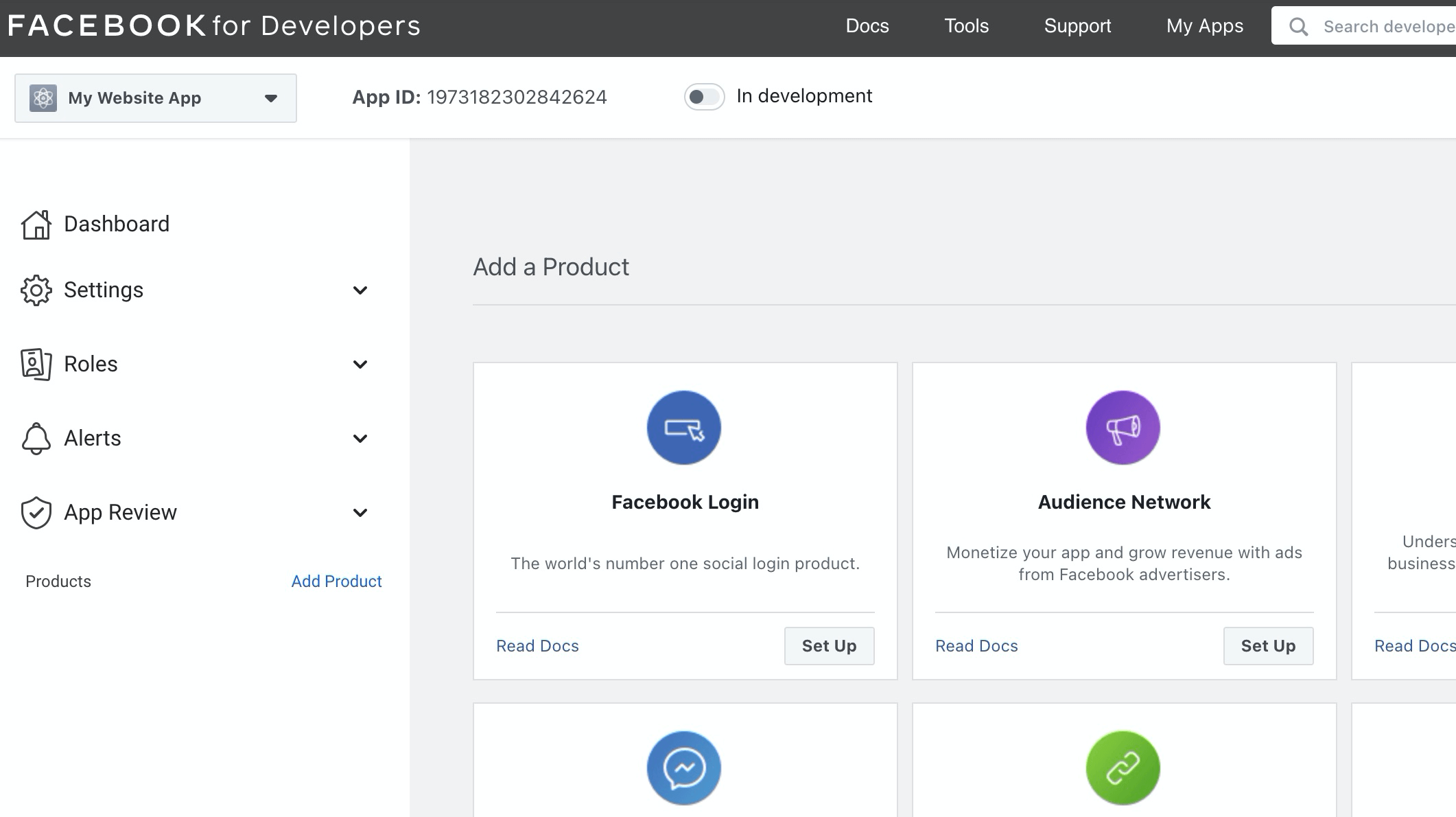
Task: Expand the Roles menu section
Action: tap(360, 364)
